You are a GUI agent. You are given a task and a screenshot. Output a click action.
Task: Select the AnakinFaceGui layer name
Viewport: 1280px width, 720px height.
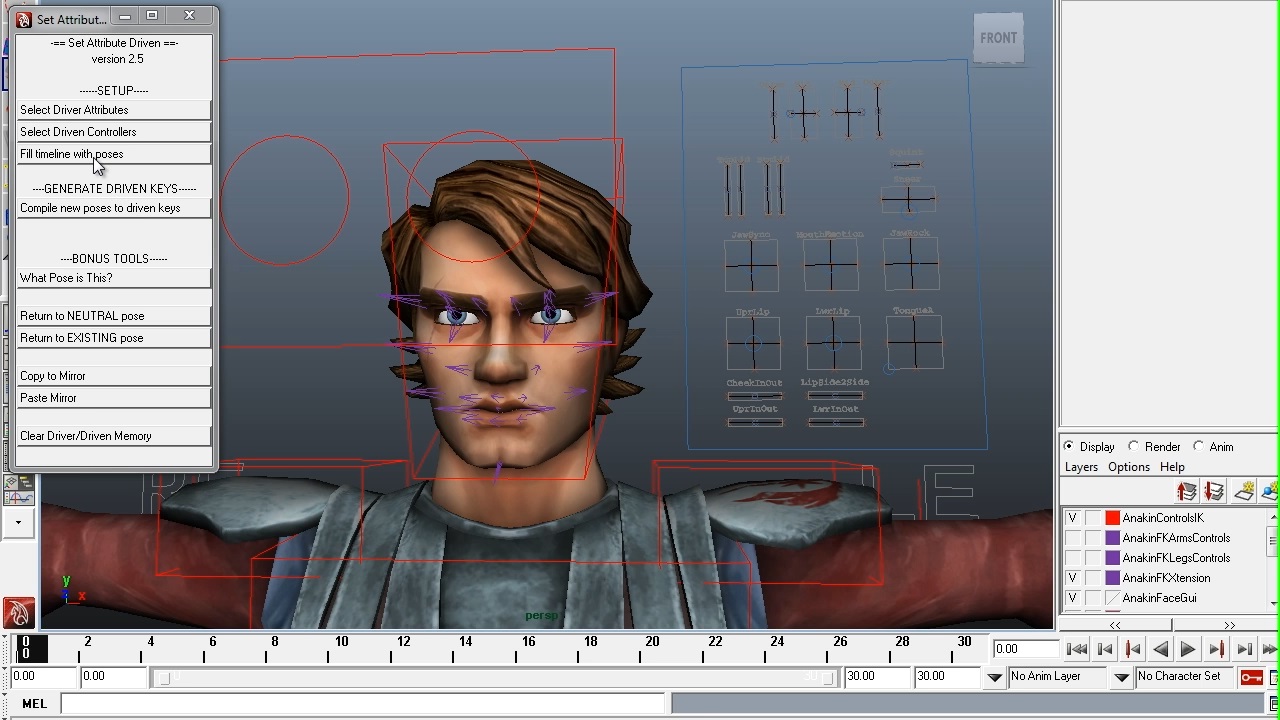[1159, 598]
